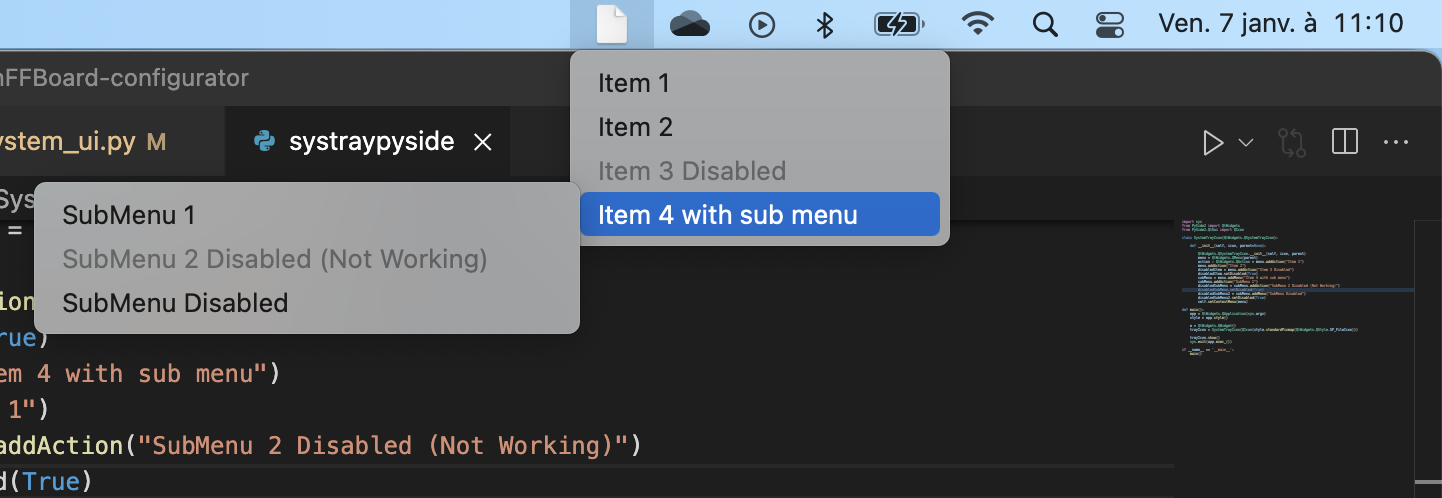The width and height of the screenshot is (1442, 498).
Task: Open the cloud sync menu bar icon
Action: tap(689, 24)
